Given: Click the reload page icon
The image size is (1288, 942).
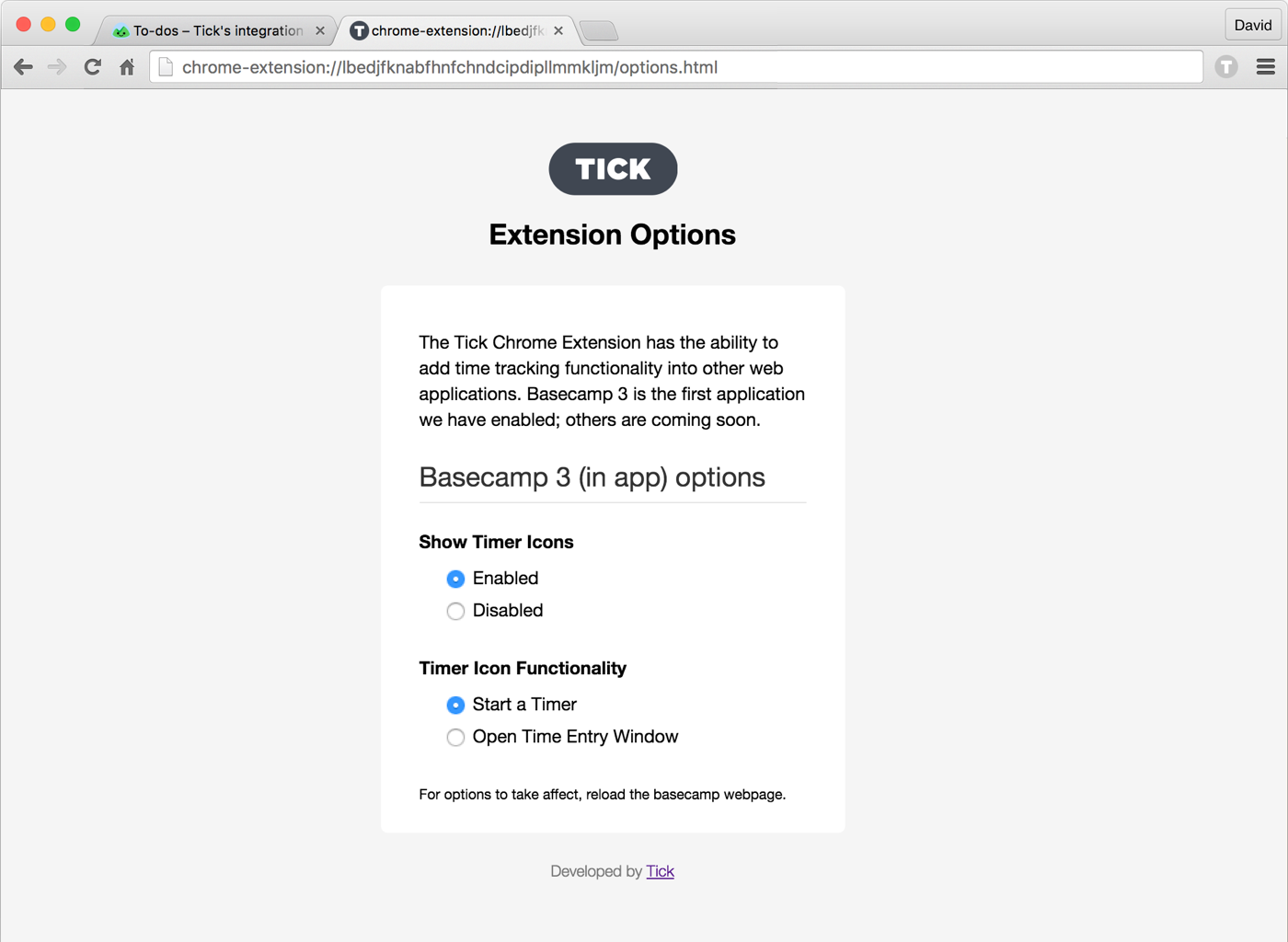Looking at the screenshot, I should [92, 66].
